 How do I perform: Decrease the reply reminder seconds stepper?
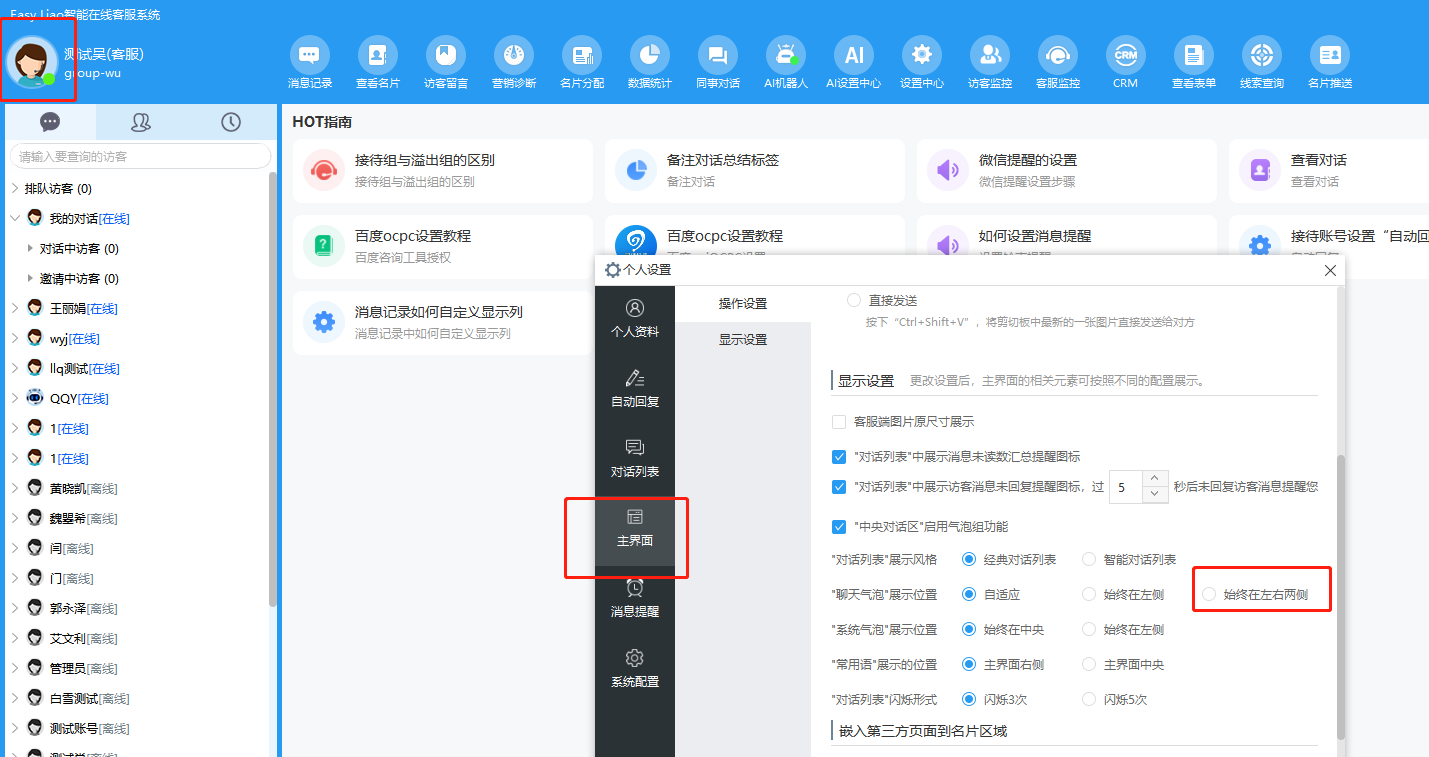pos(1155,495)
